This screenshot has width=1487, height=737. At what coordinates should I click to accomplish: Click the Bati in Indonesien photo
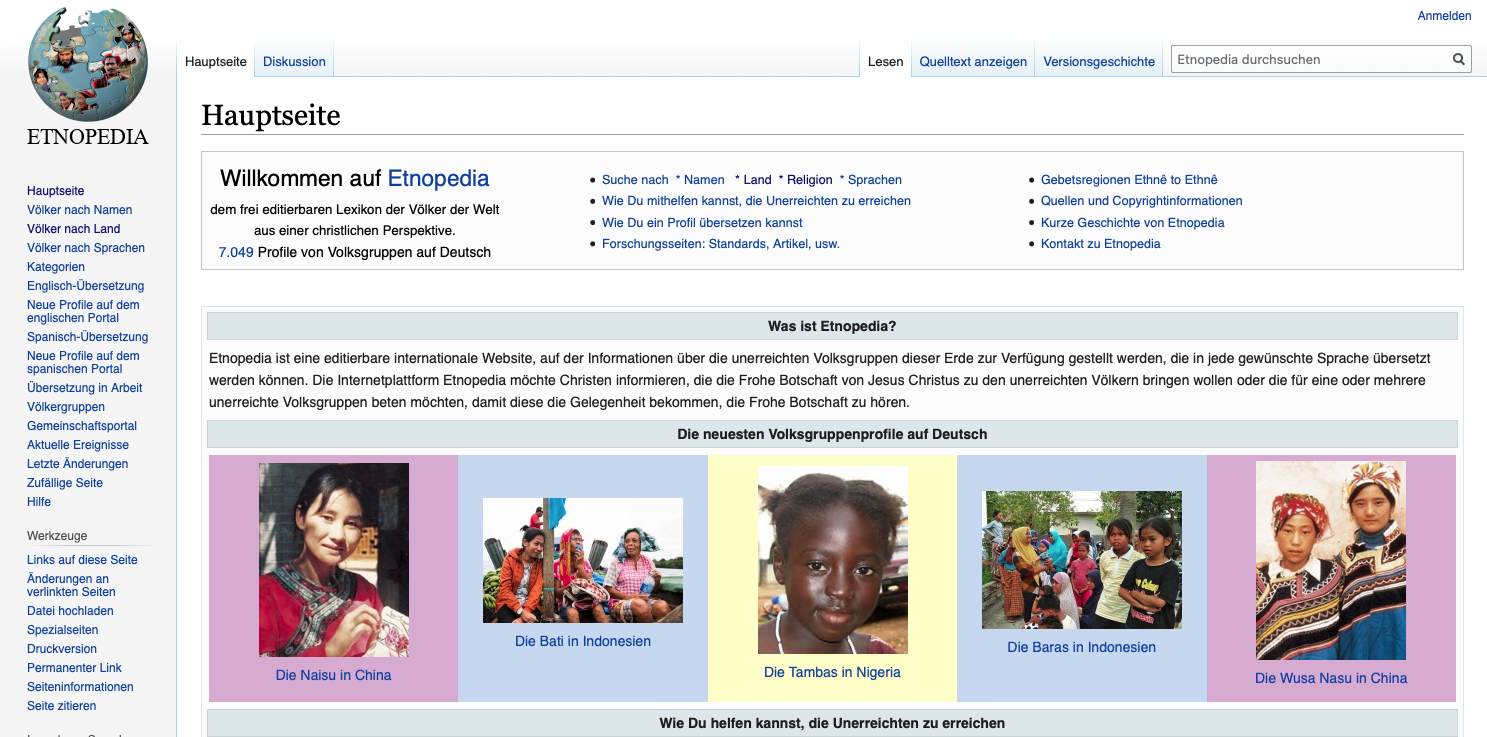click(x=583, y=561)
